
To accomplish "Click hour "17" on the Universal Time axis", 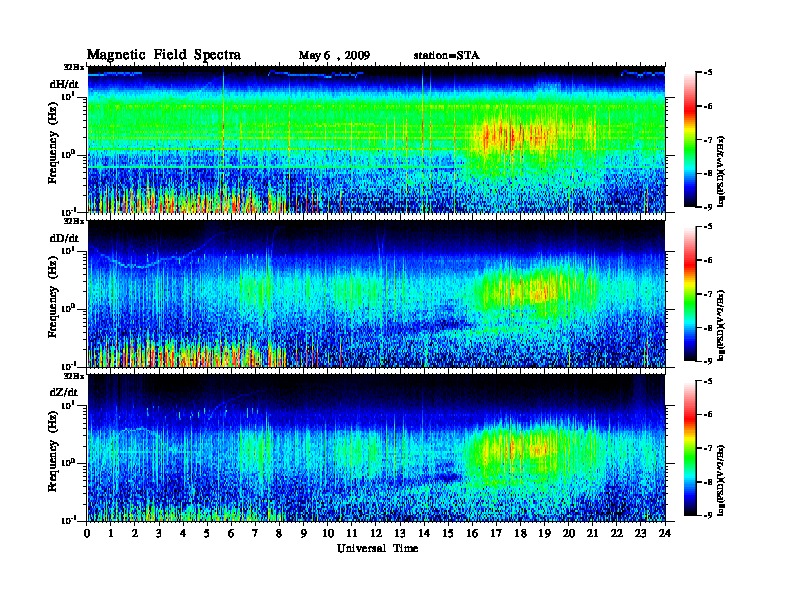I will [496, 533].
